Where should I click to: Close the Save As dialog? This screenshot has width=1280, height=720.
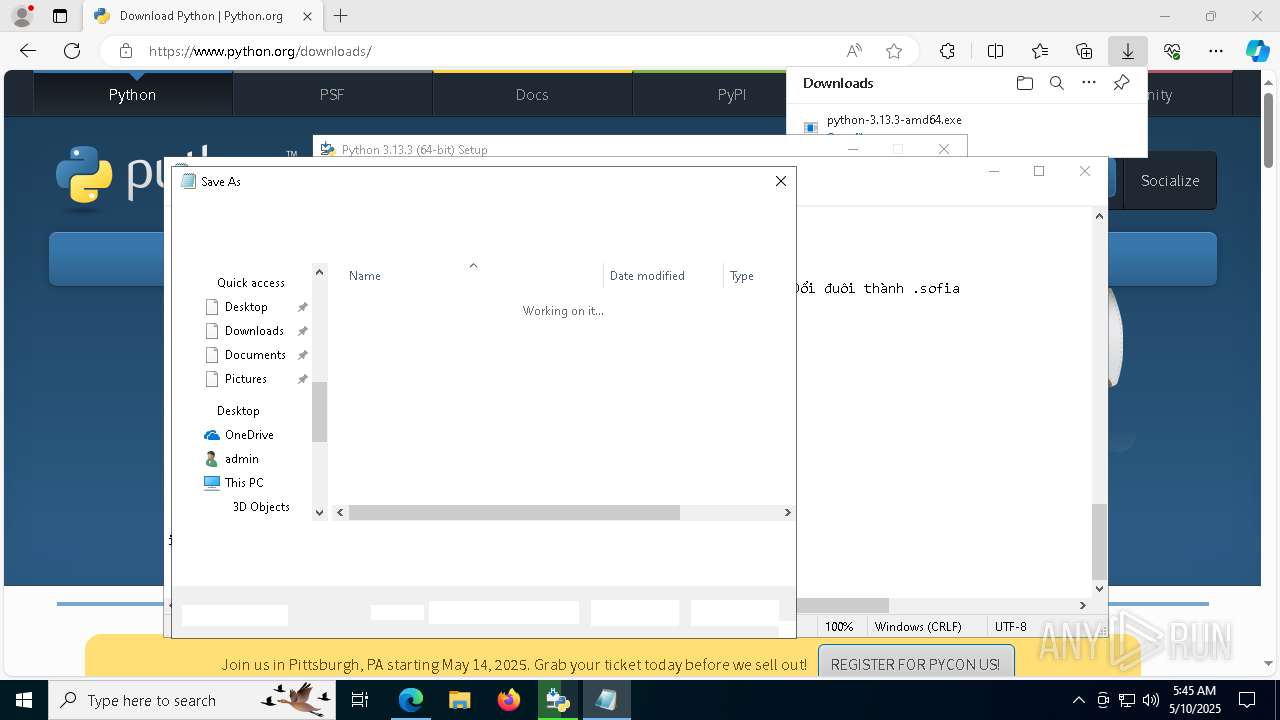[x=781, y=181]
